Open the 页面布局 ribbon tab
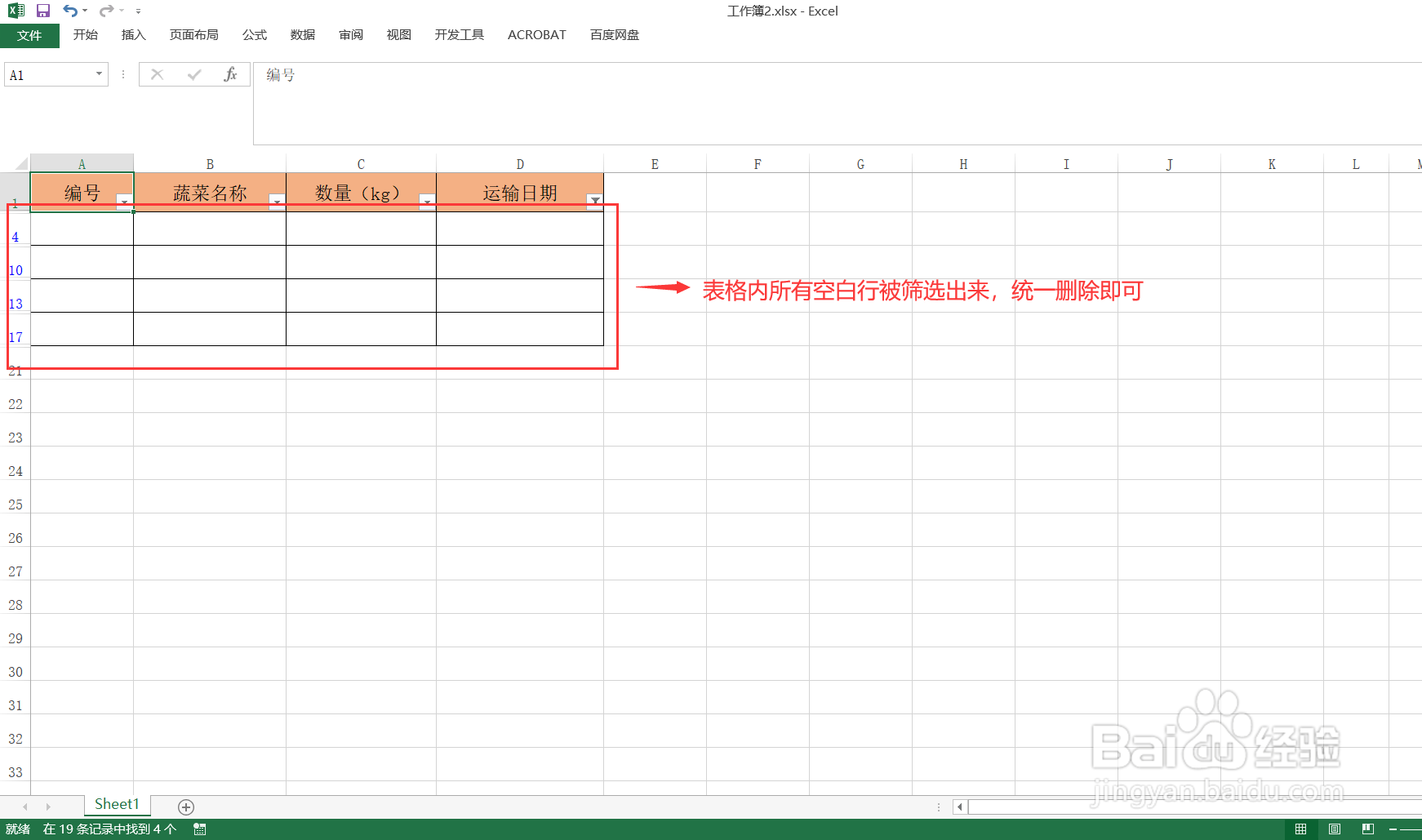 coord(194,35)
